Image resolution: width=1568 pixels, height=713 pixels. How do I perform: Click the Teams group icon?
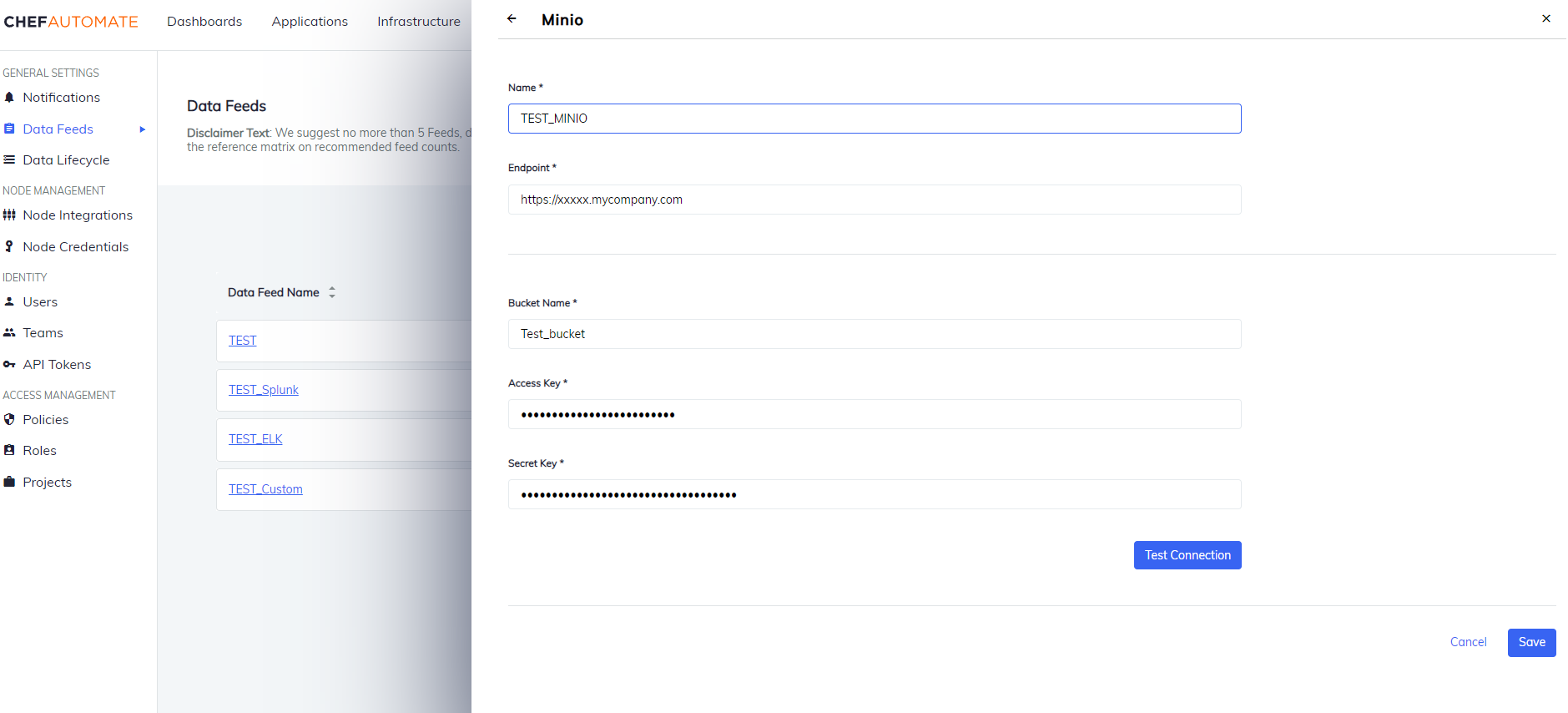[x=9, y=332]
